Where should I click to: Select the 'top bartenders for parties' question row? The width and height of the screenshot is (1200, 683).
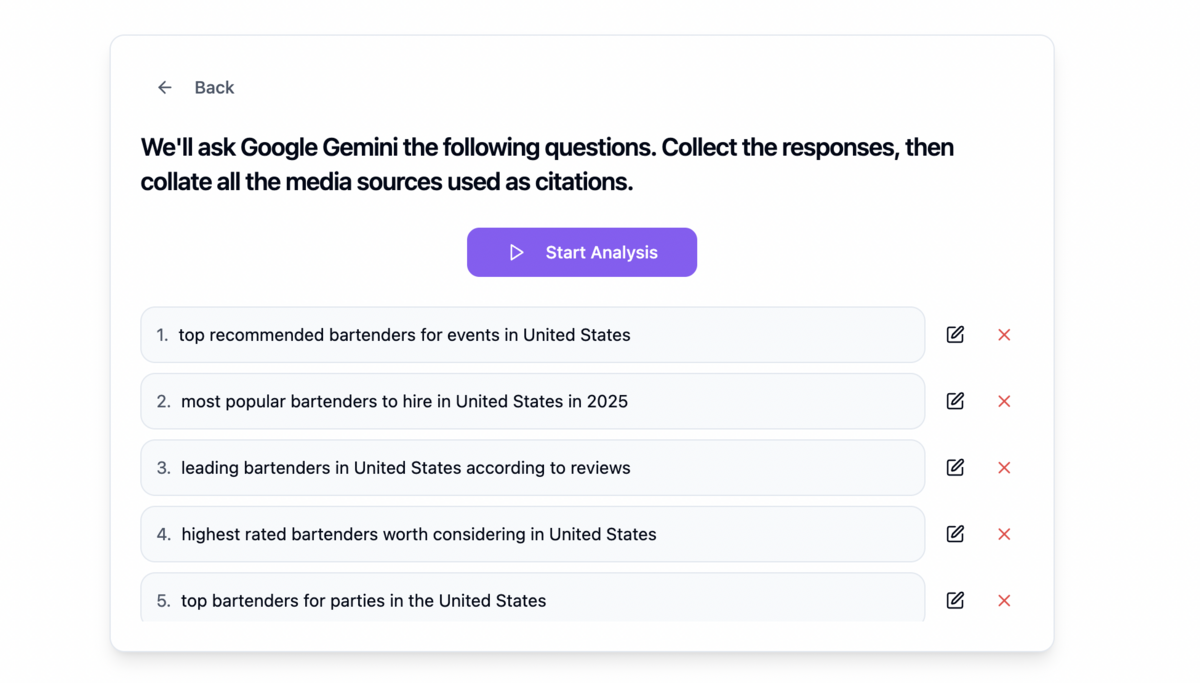(x=532, y=600)
